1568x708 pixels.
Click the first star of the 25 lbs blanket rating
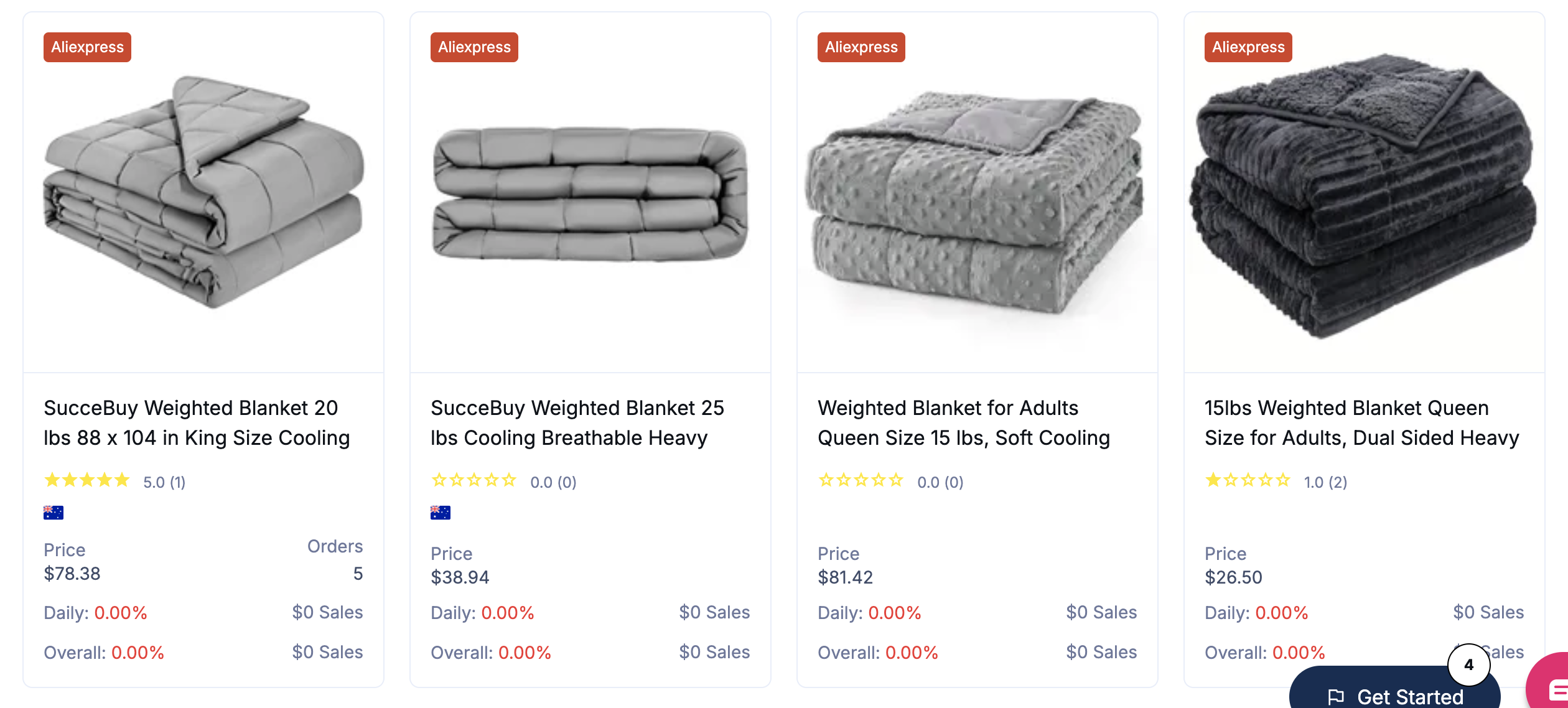(437, 480)
